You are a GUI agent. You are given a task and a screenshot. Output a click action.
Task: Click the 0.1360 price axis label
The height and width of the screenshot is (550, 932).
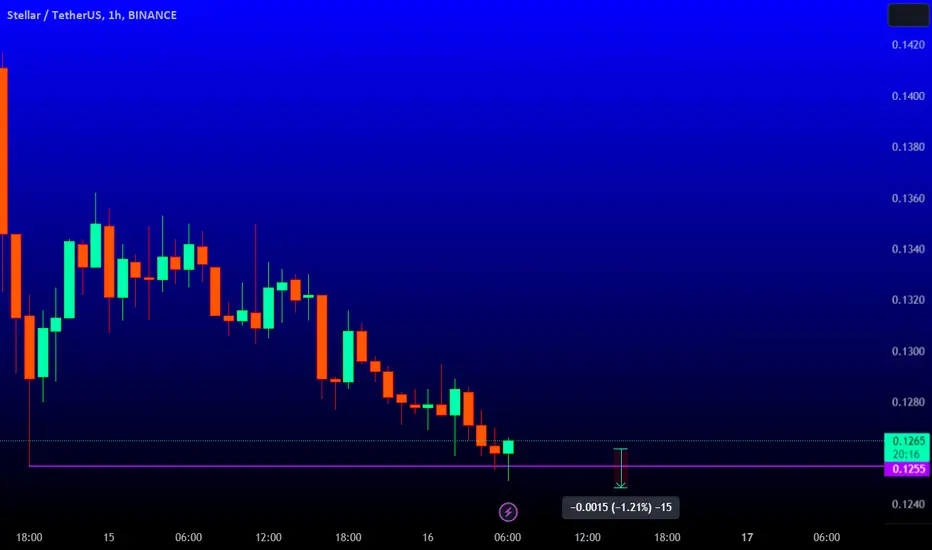point(908,198)
